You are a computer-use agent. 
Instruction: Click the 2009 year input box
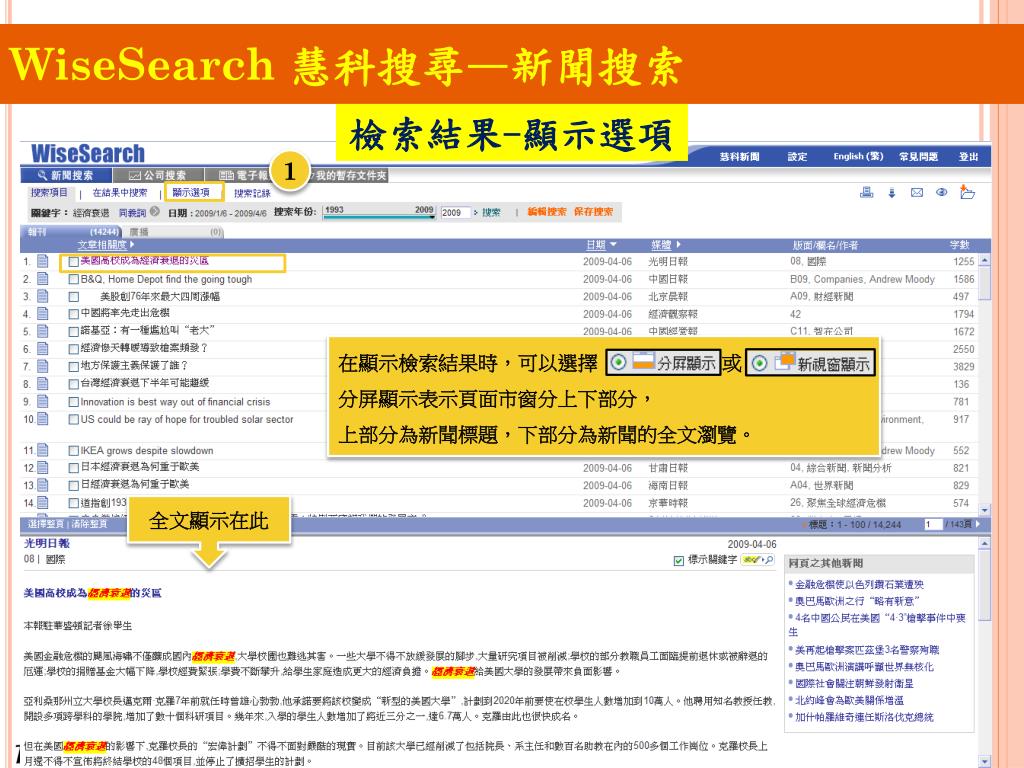pos(455,212)
